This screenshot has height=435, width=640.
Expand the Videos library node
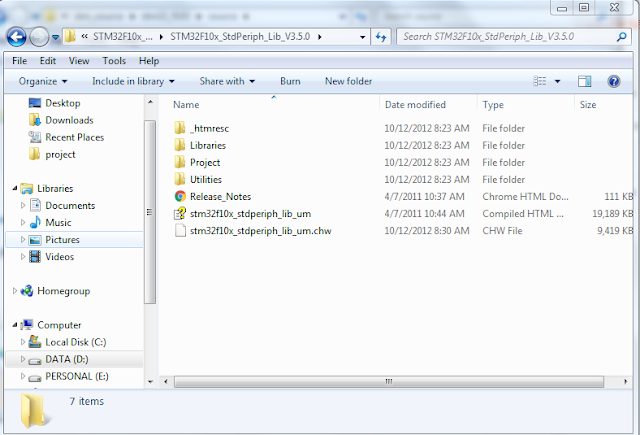[x=23, y=257]
